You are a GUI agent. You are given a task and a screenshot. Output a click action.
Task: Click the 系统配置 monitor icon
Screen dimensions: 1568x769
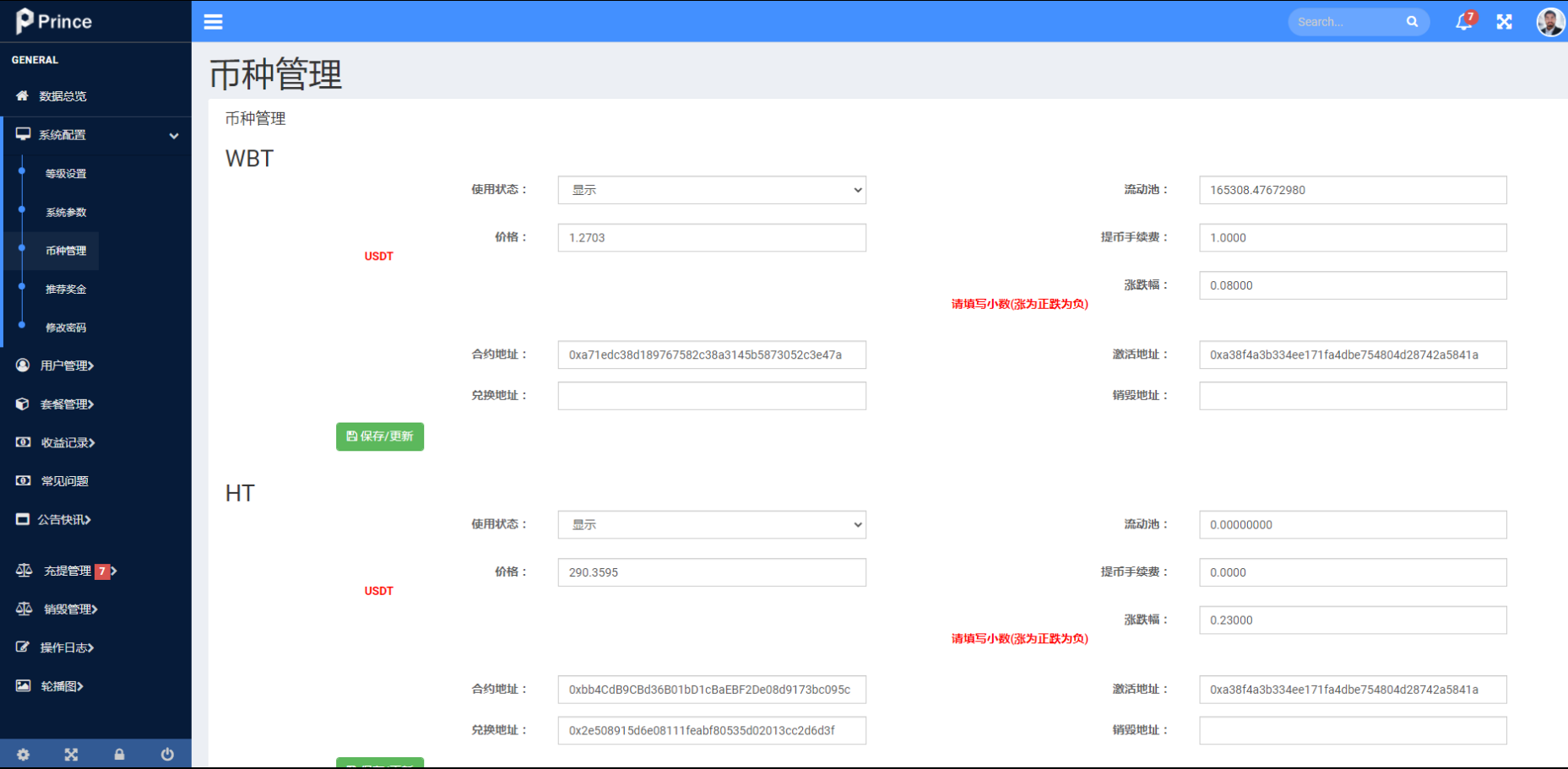tap(22, 134)
